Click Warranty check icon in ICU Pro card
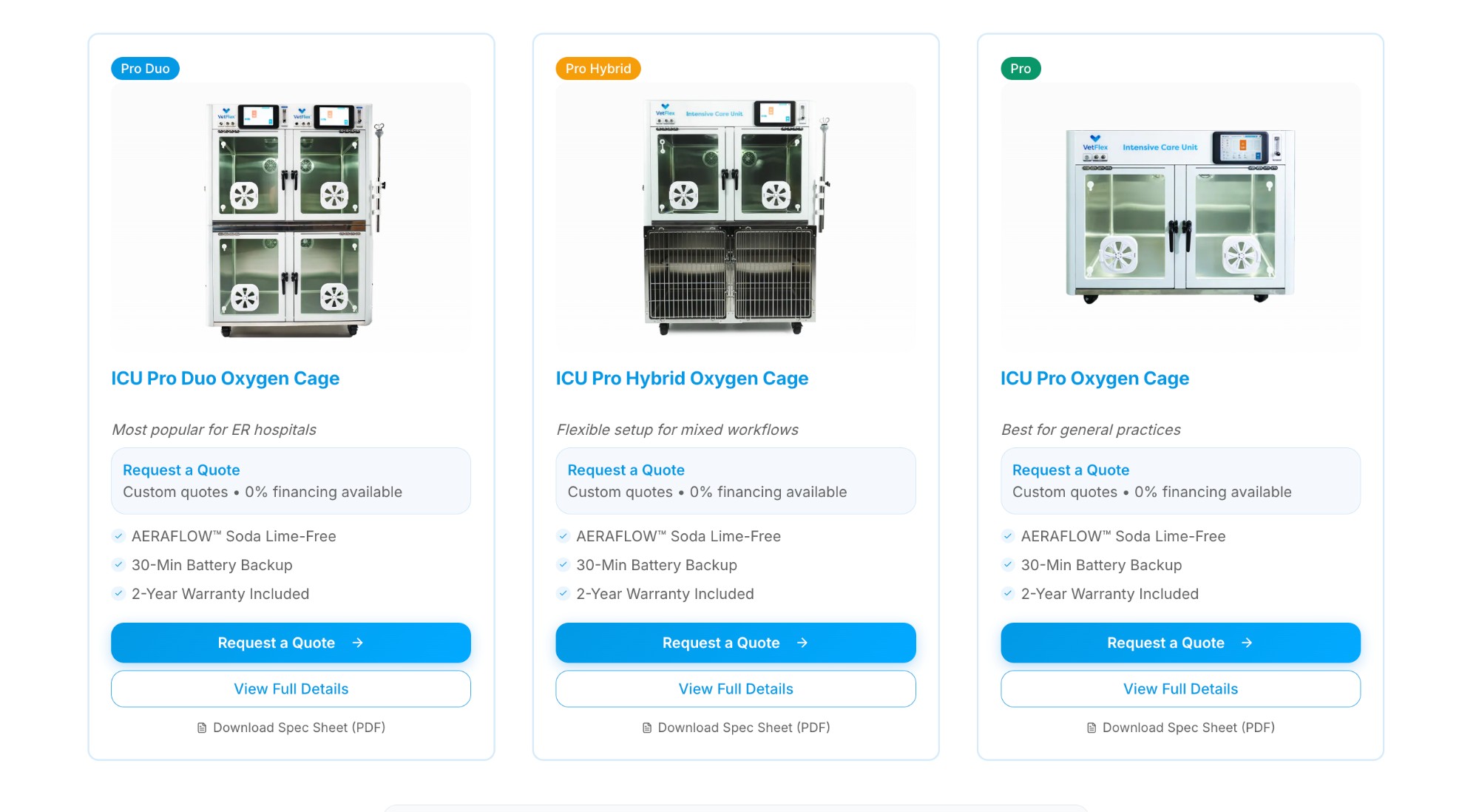This screenshot has height=812, width=1479. pyautogui.click(x=1008, y=594)
